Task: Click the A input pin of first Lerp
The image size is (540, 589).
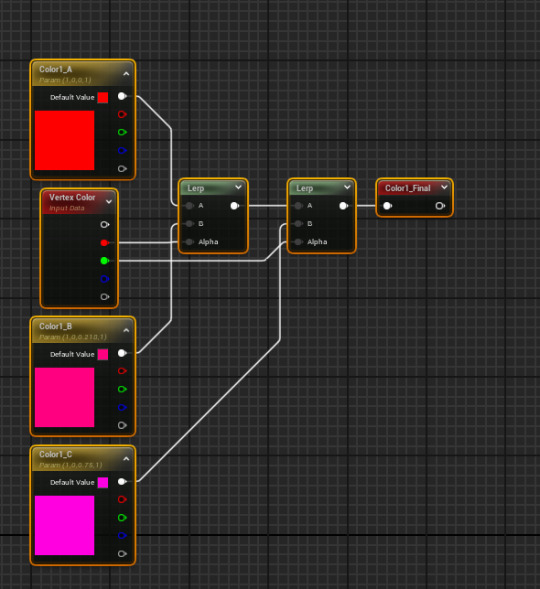Action: point(189,205)
